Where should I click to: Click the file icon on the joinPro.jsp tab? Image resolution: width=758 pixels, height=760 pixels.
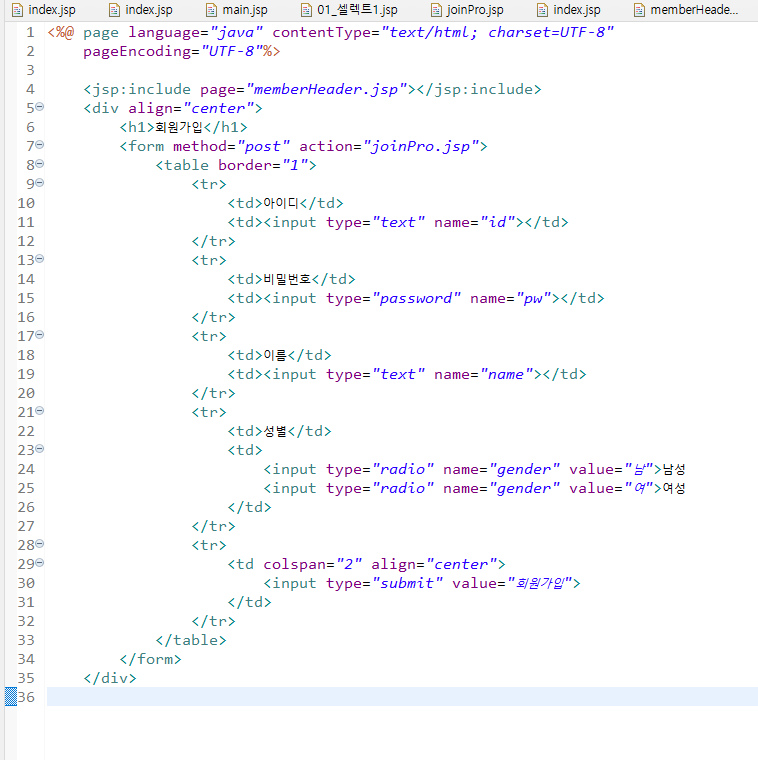pos(436,10)
